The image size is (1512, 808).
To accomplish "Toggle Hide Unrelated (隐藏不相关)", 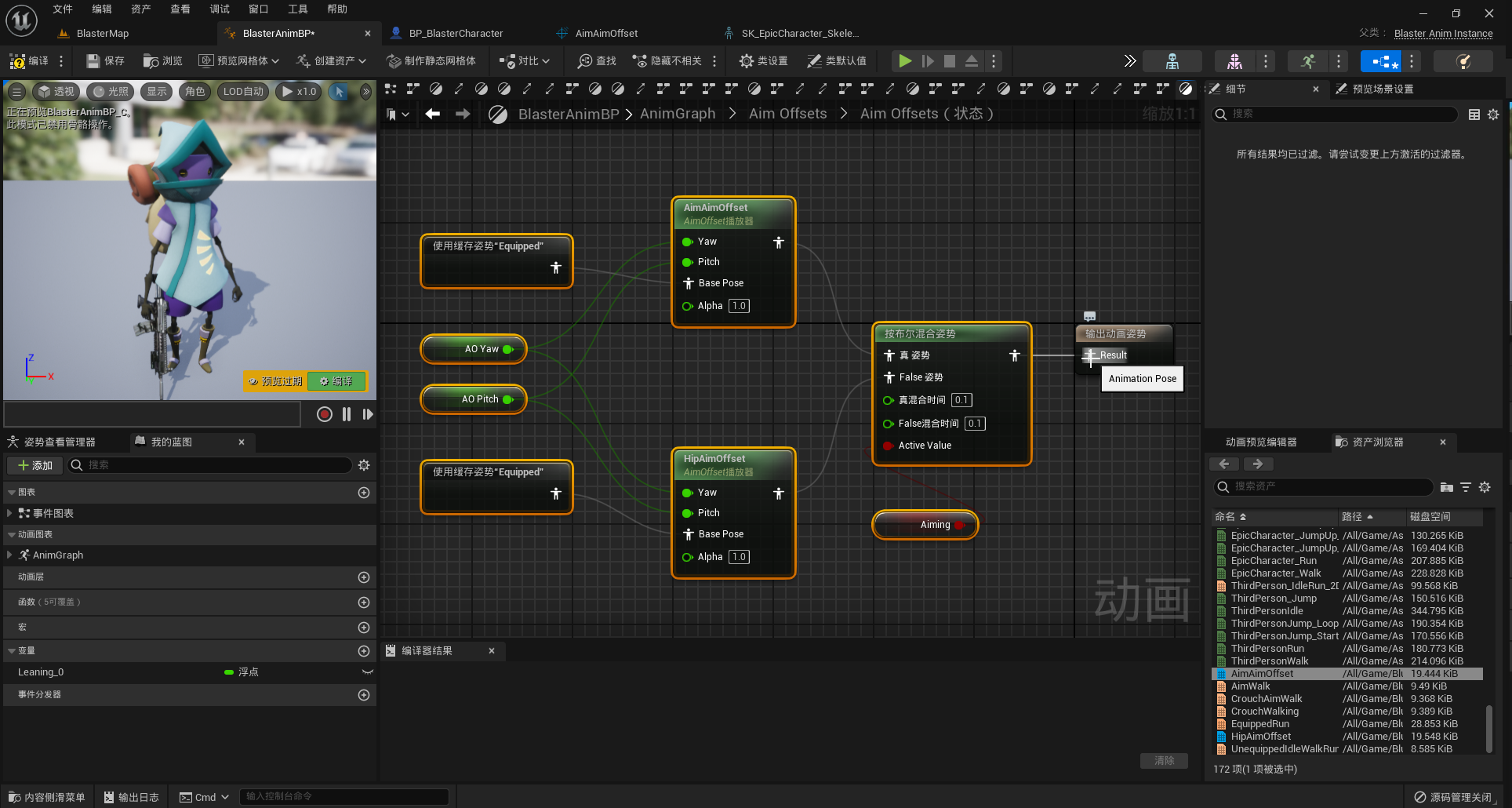I will point(667,61).
